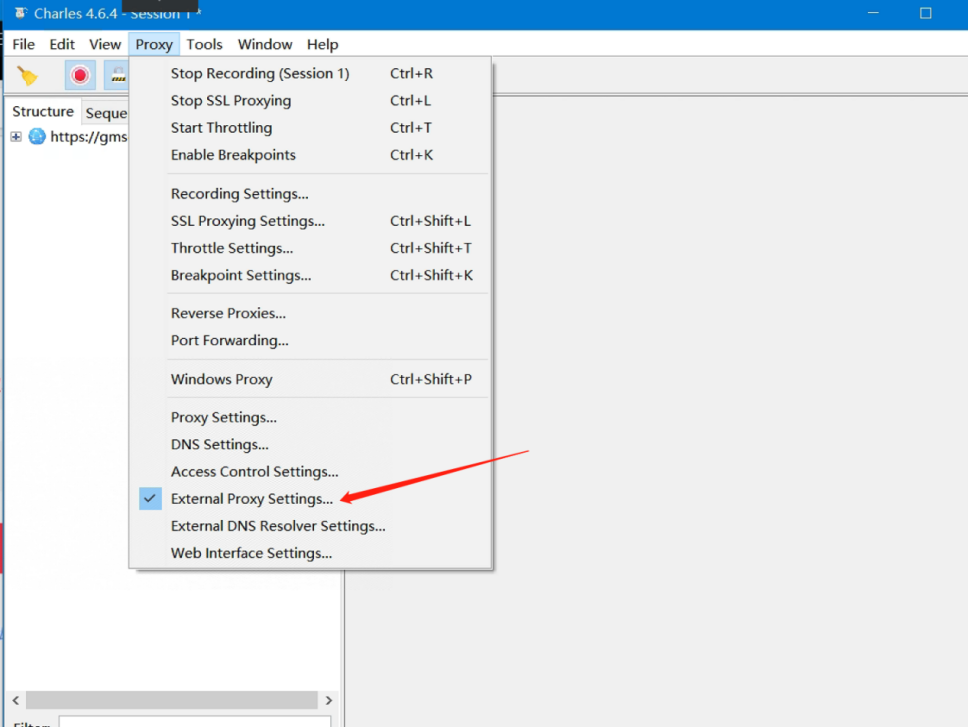Open the Window menu
The image size is (968, 728).
(265, 44)
